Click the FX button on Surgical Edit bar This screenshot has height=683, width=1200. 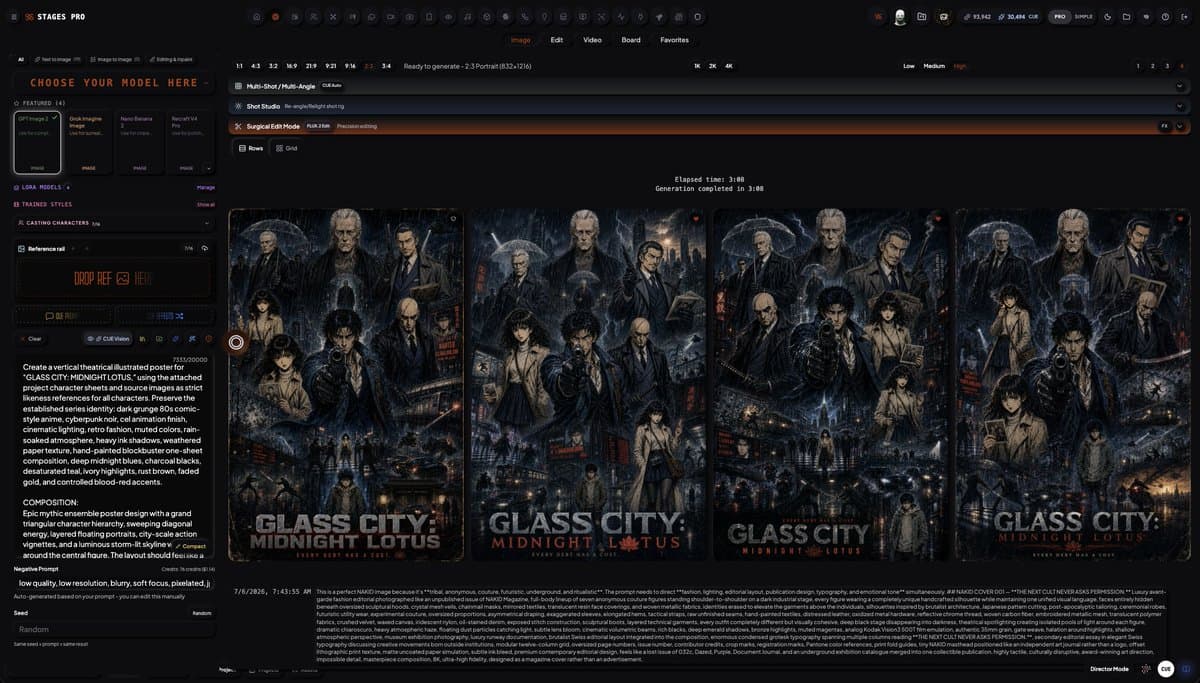[1164, 127]
